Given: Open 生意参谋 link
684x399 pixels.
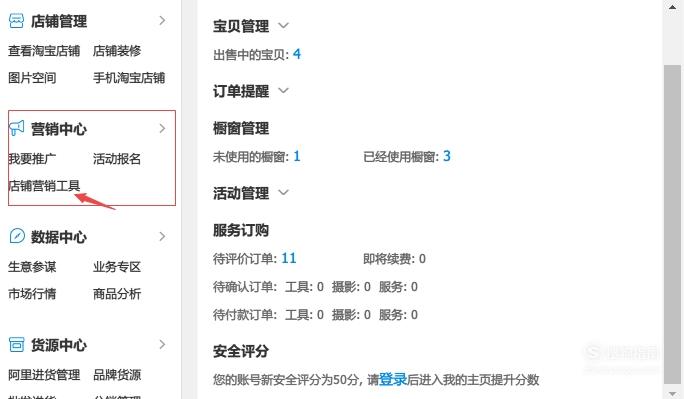Looking at the screenshot, I should pyautogui.click(x=32, y=266).
